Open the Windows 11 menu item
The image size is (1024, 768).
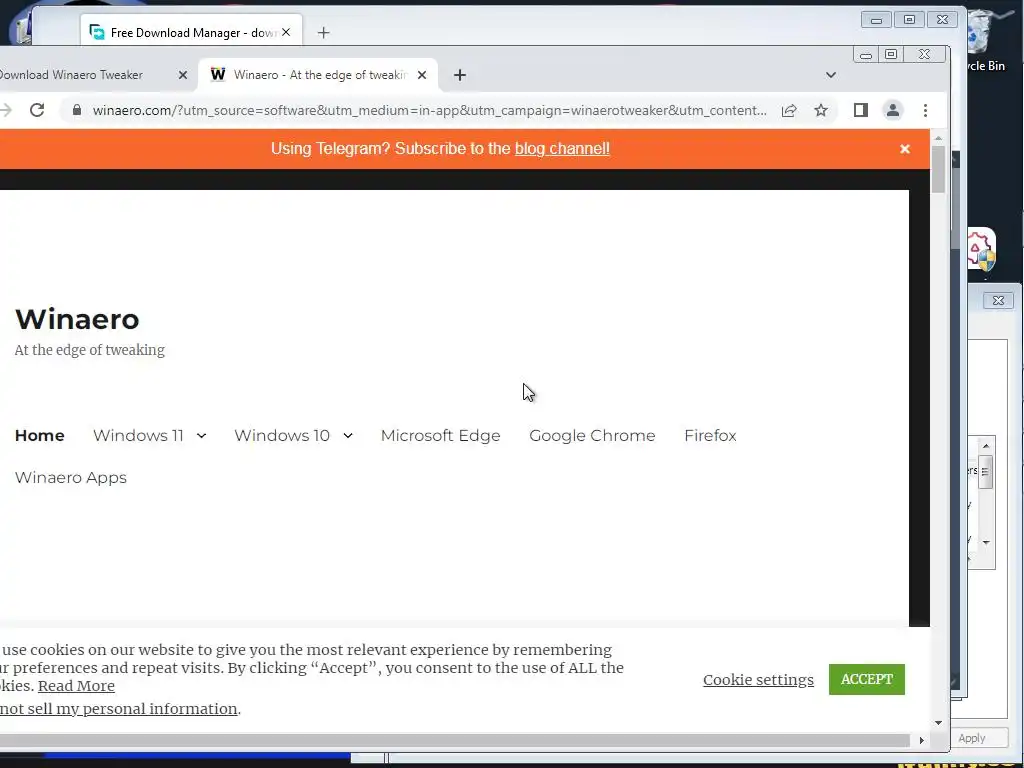tap(138, 436)
